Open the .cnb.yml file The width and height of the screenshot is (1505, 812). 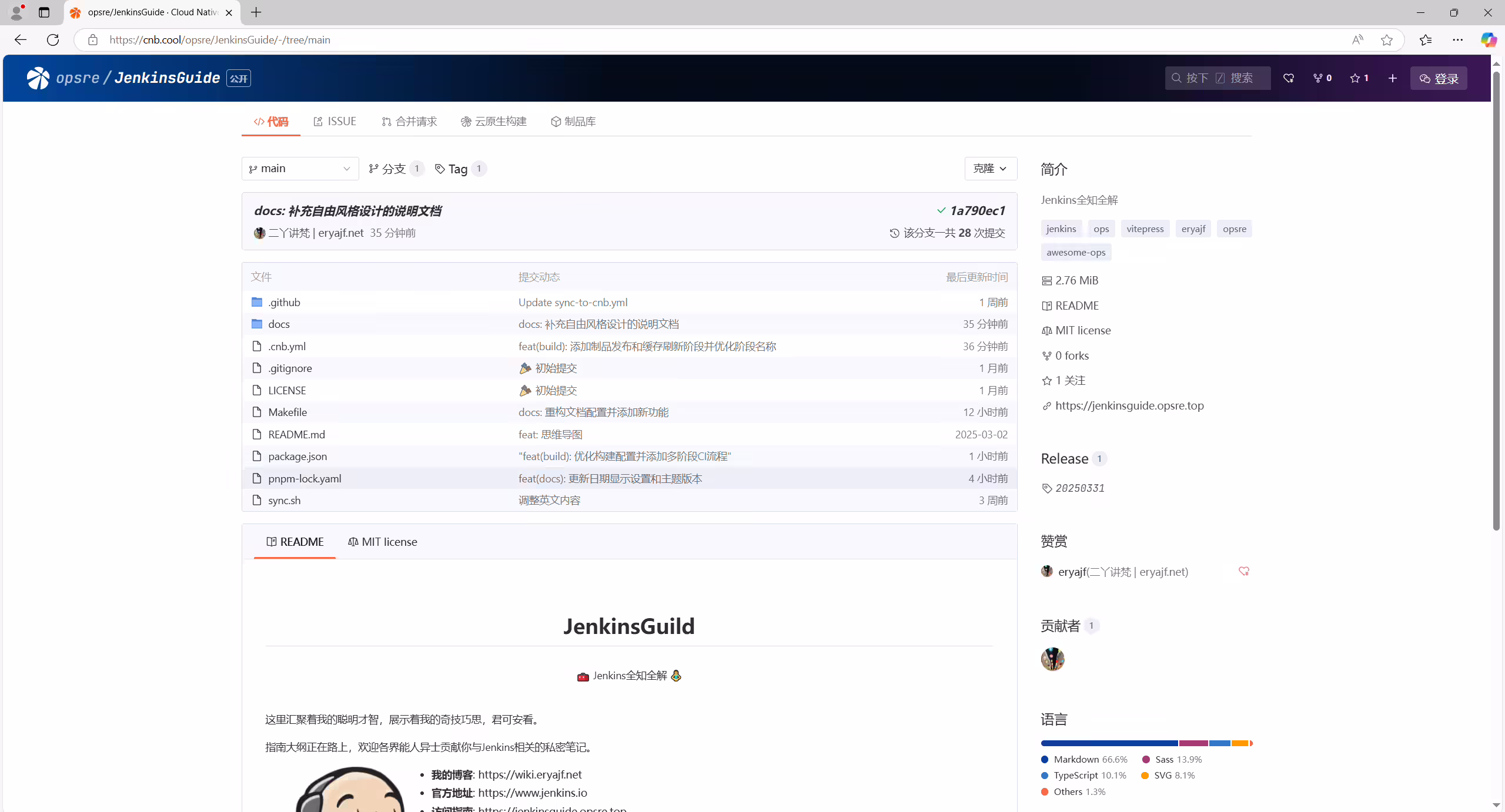[x=287, y=346]
